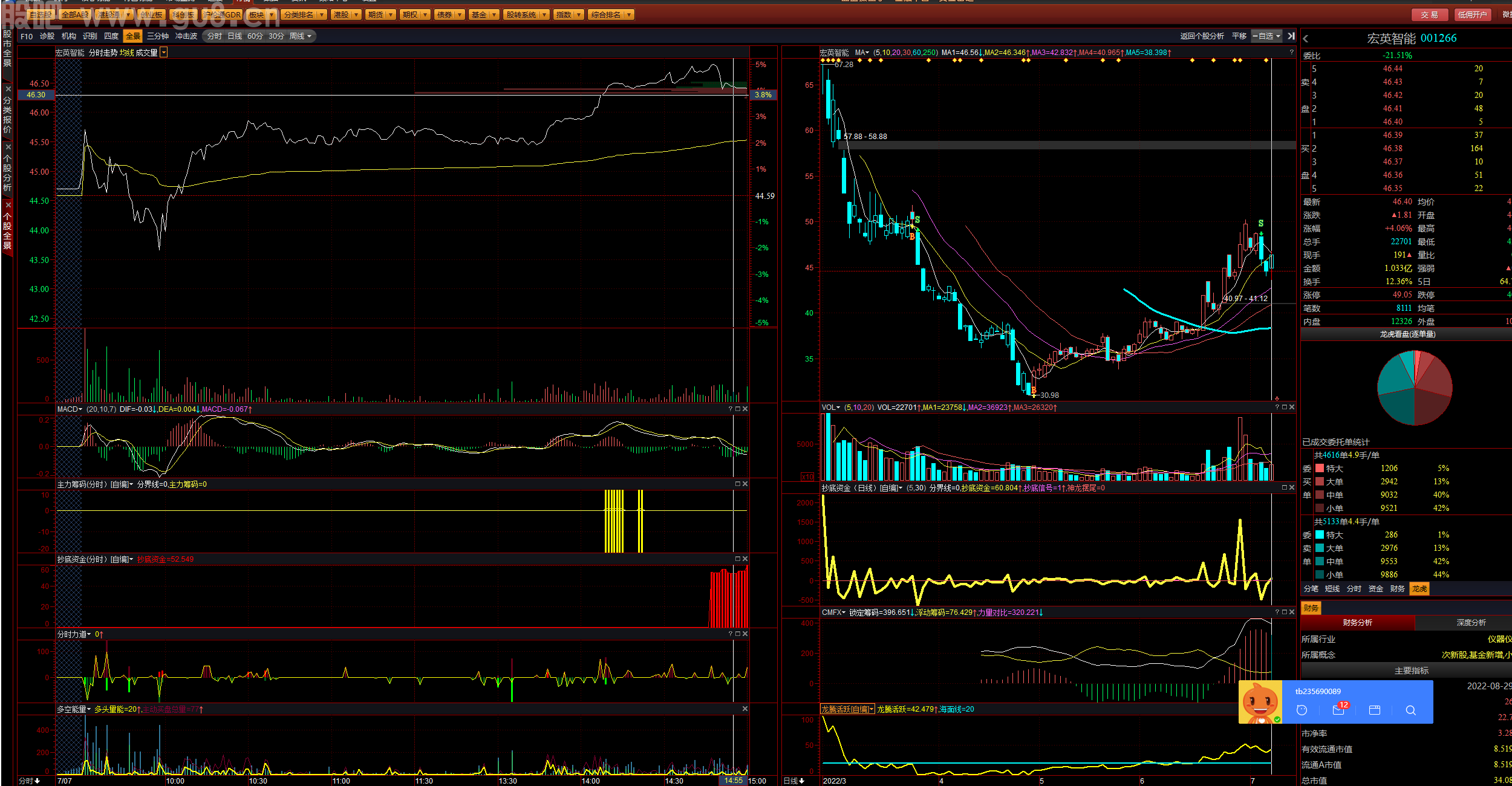Viewport: 1512px width, 786px height.
Task: Open the 分笔 tab
Action: point(1311,589)
